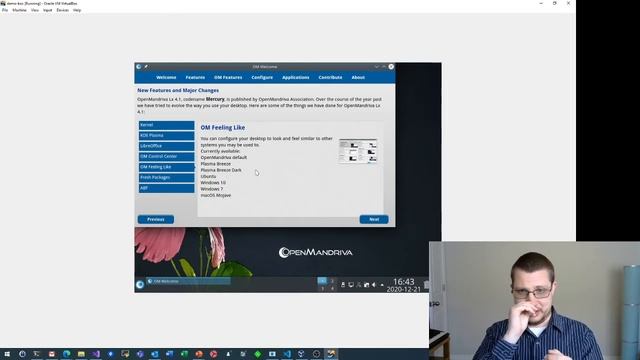Open VS Code from the Windows taskbar

coord(287,354)
